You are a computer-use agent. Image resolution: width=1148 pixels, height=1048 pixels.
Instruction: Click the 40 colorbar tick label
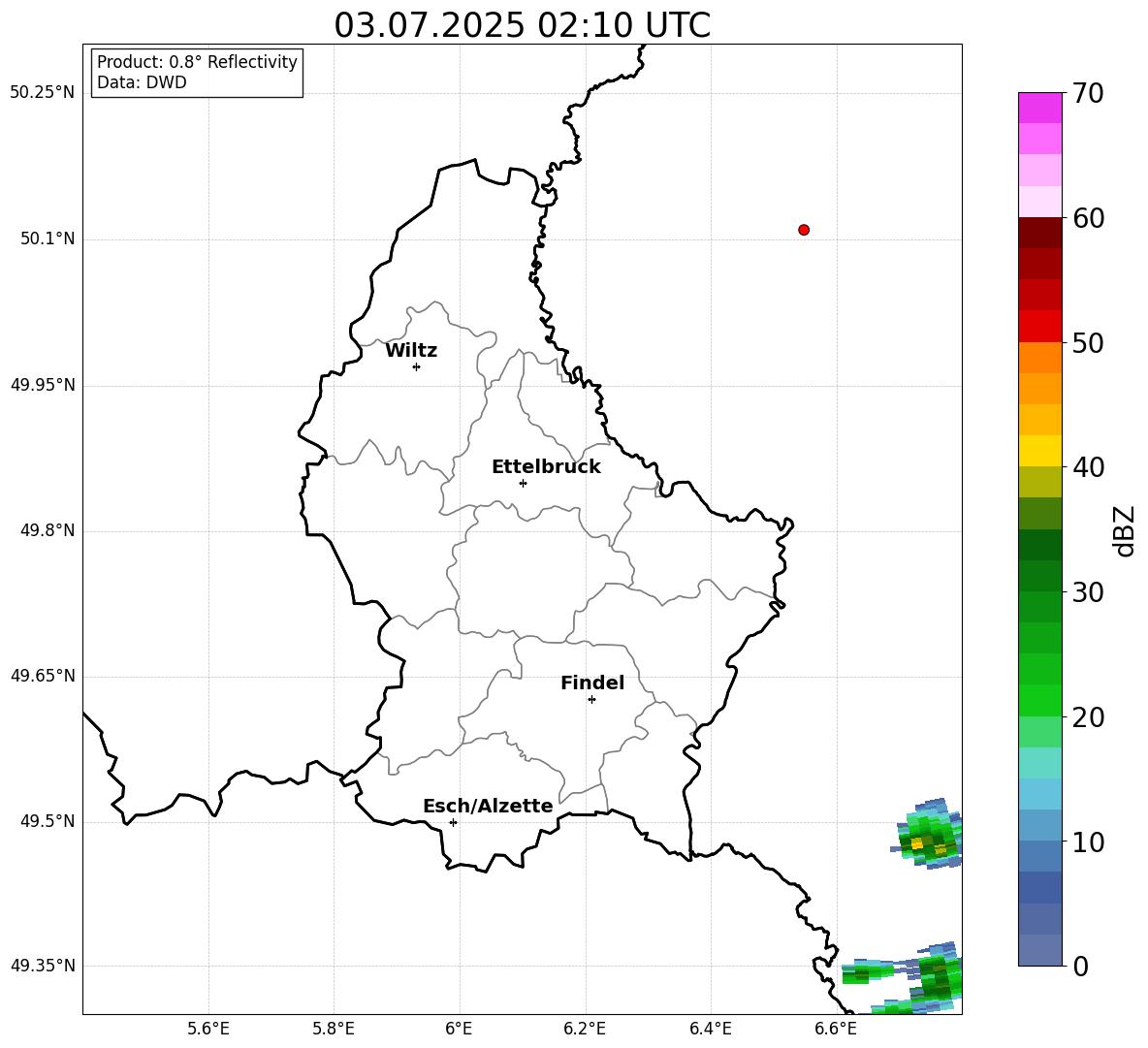pos(1088,467)
